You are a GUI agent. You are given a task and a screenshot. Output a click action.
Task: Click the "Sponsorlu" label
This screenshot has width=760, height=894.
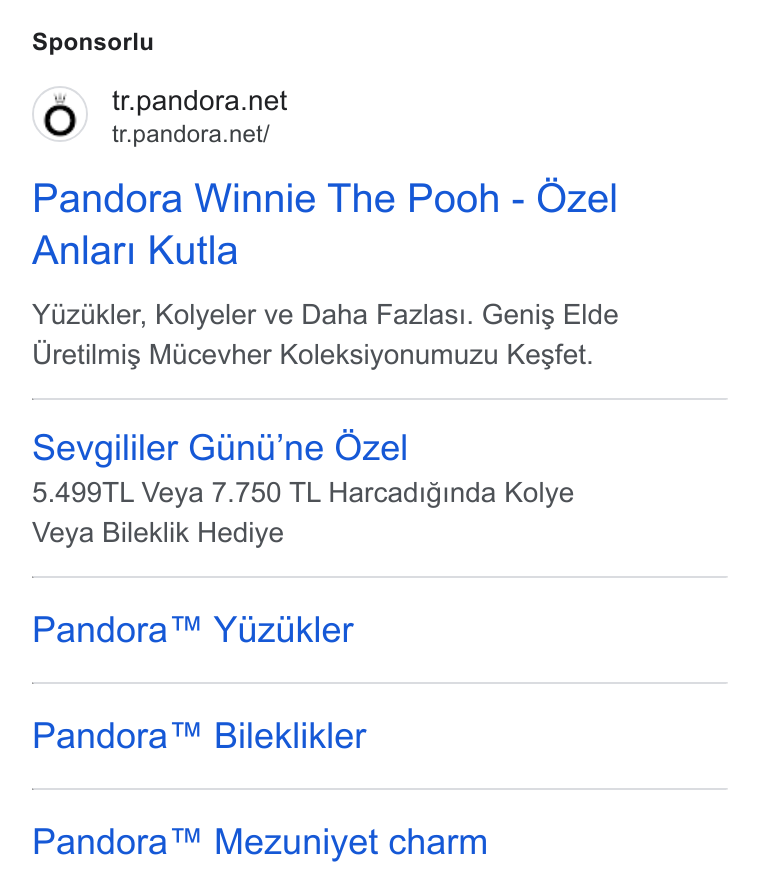click(93, 42)
